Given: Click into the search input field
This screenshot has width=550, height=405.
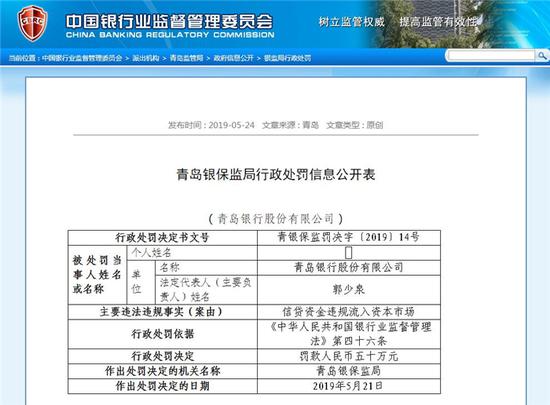Looking at the screenshot, I should coord(491,56).
